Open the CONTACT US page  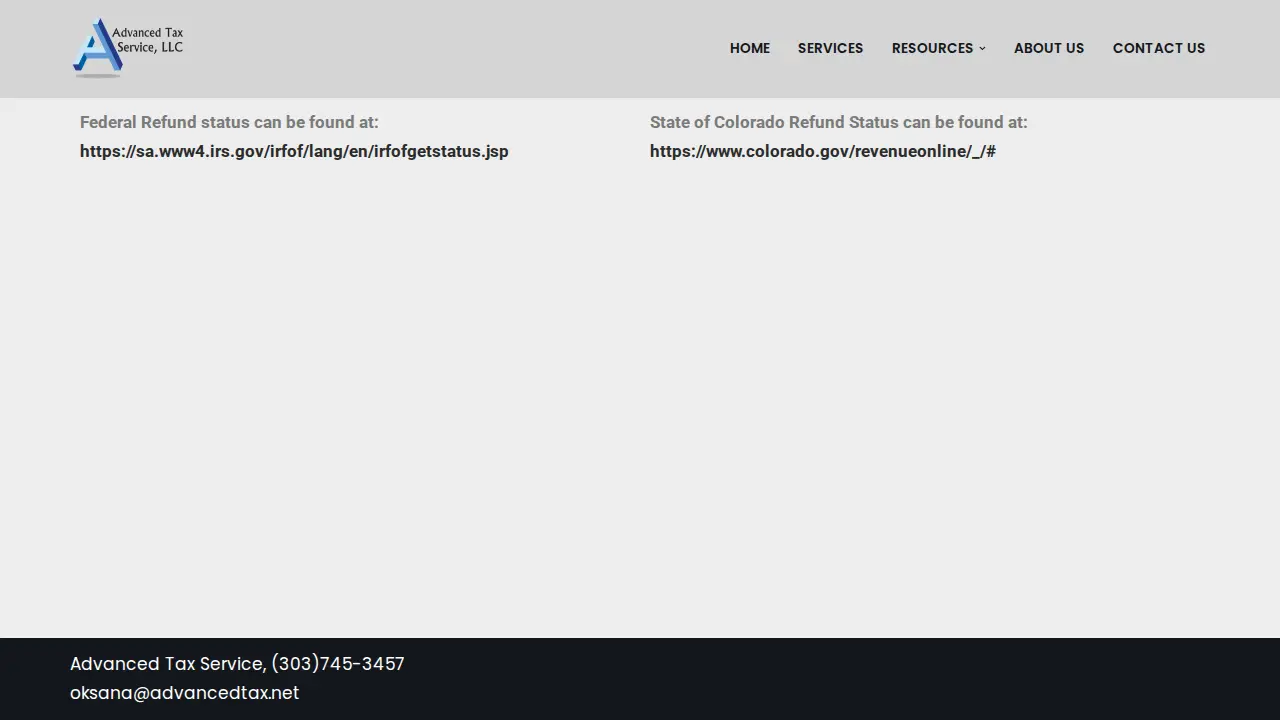[x=1159, y=48]
